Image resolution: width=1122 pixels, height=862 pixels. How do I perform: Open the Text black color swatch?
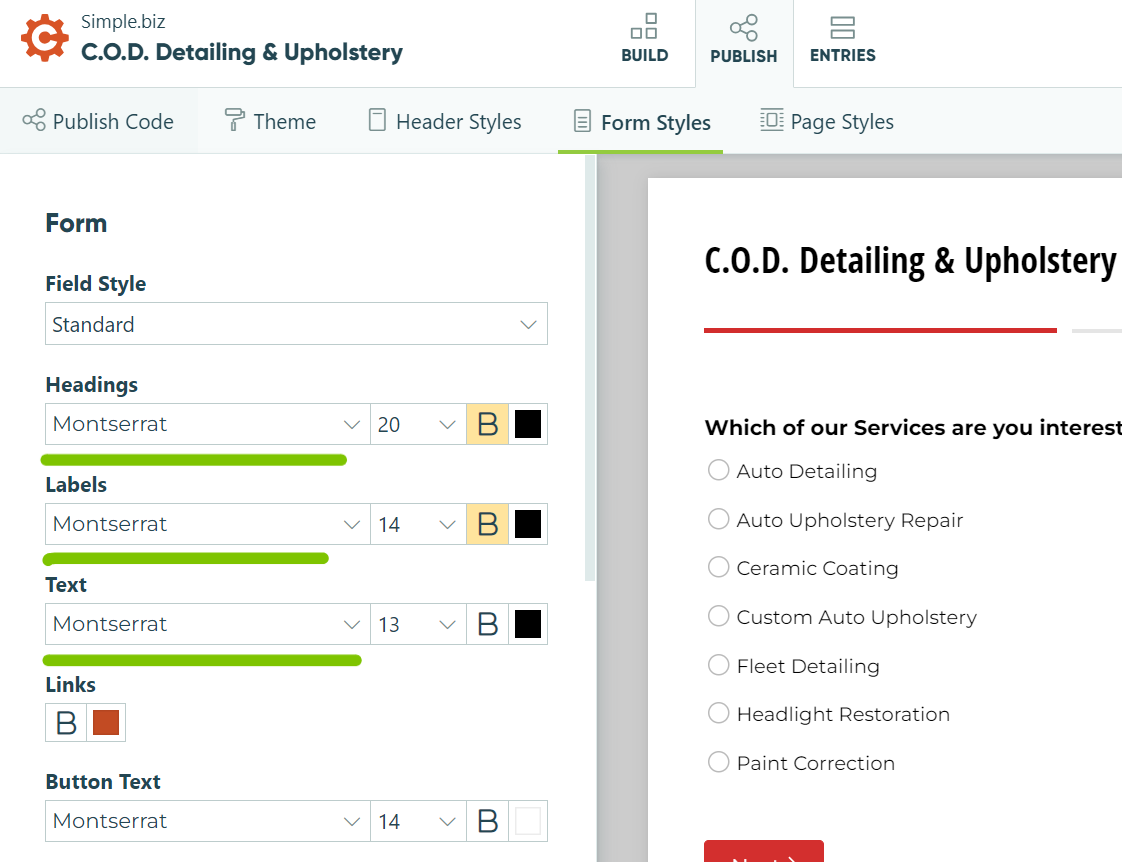[x=528, y=625]
